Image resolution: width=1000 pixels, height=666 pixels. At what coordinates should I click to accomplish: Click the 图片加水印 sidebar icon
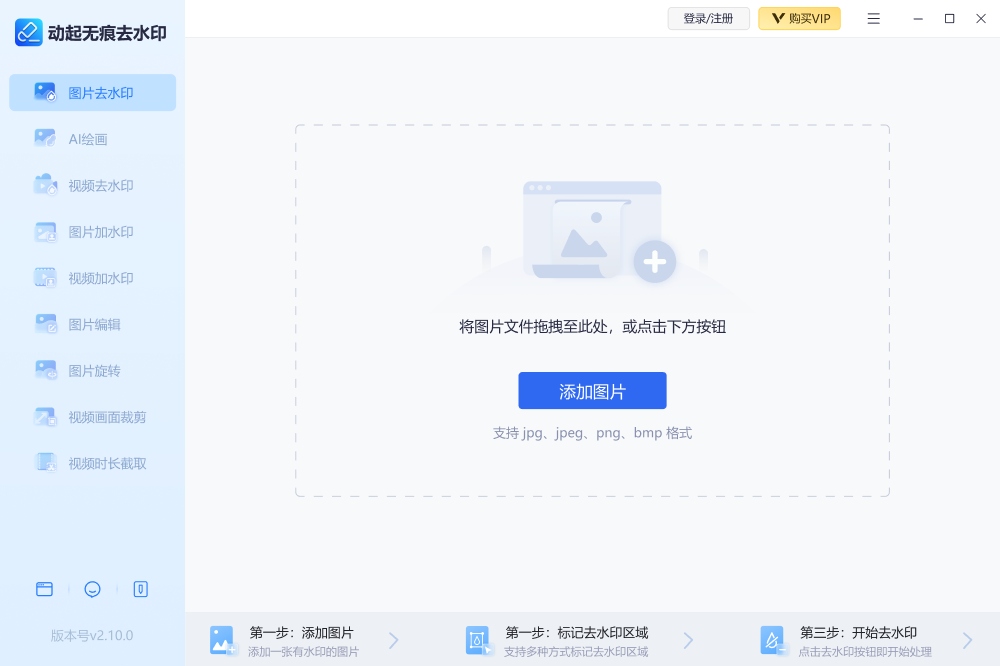[45, 232]
